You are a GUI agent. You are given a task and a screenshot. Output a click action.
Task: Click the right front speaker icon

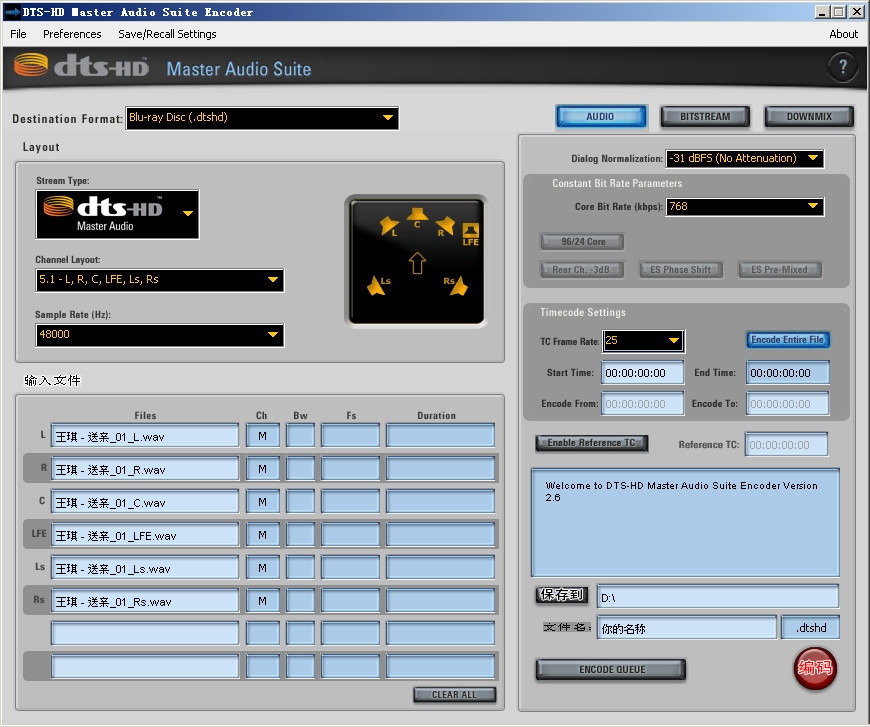click(x=445, y=226)
